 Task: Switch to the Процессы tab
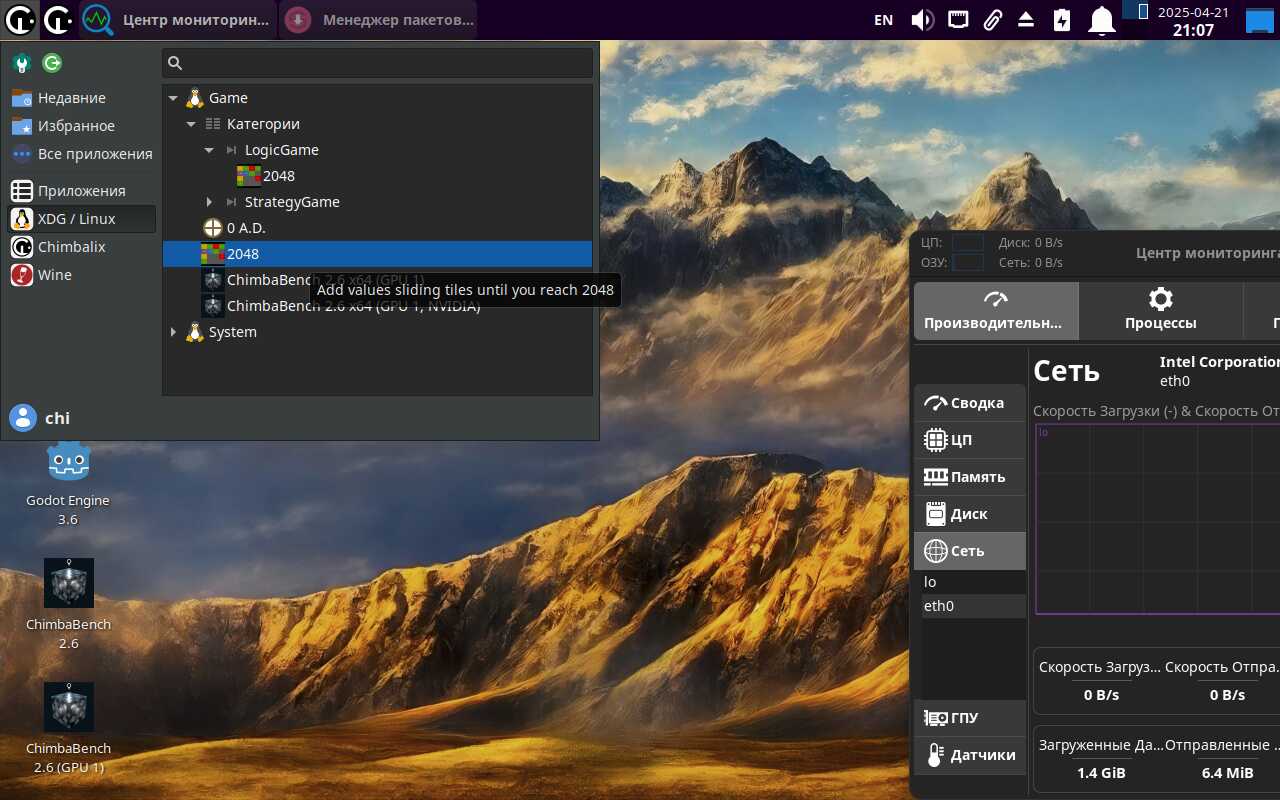point(1161,311)
